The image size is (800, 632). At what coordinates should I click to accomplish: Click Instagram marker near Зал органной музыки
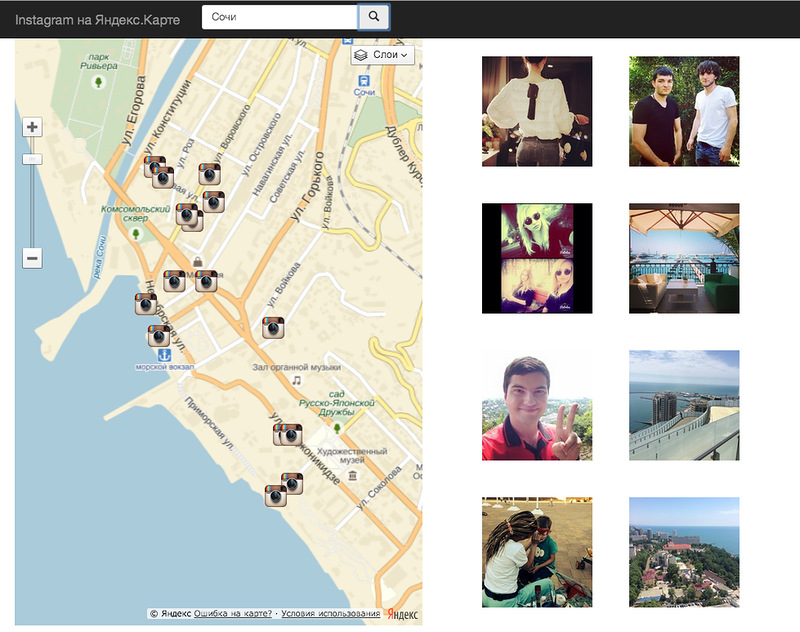click(275, 327)
